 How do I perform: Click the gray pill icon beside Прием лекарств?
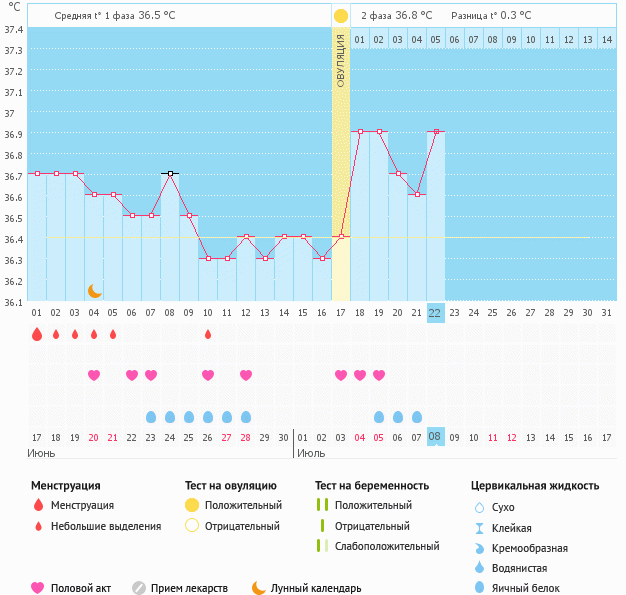139,588
